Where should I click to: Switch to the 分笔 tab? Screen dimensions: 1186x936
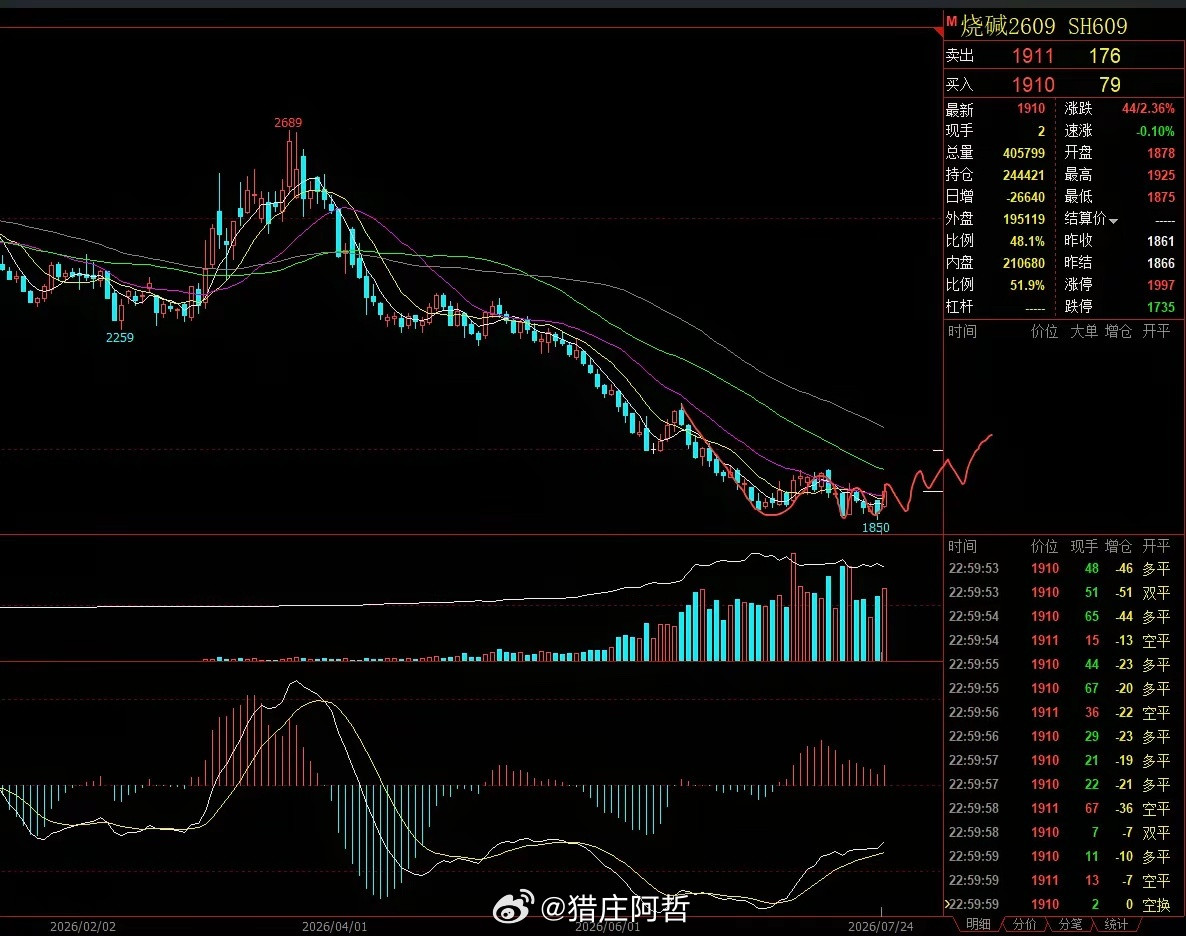point(1070,924)
